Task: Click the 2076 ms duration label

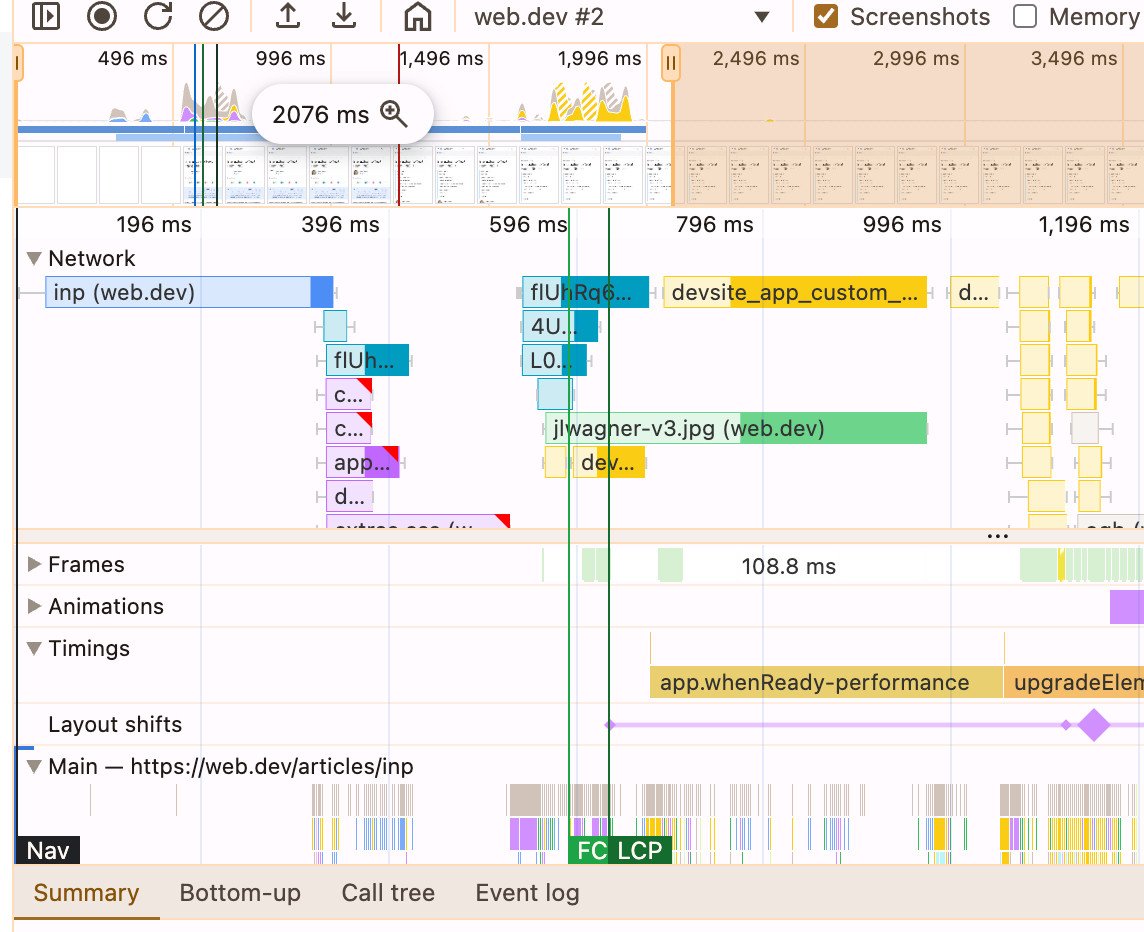Action: tap(320, 115)
